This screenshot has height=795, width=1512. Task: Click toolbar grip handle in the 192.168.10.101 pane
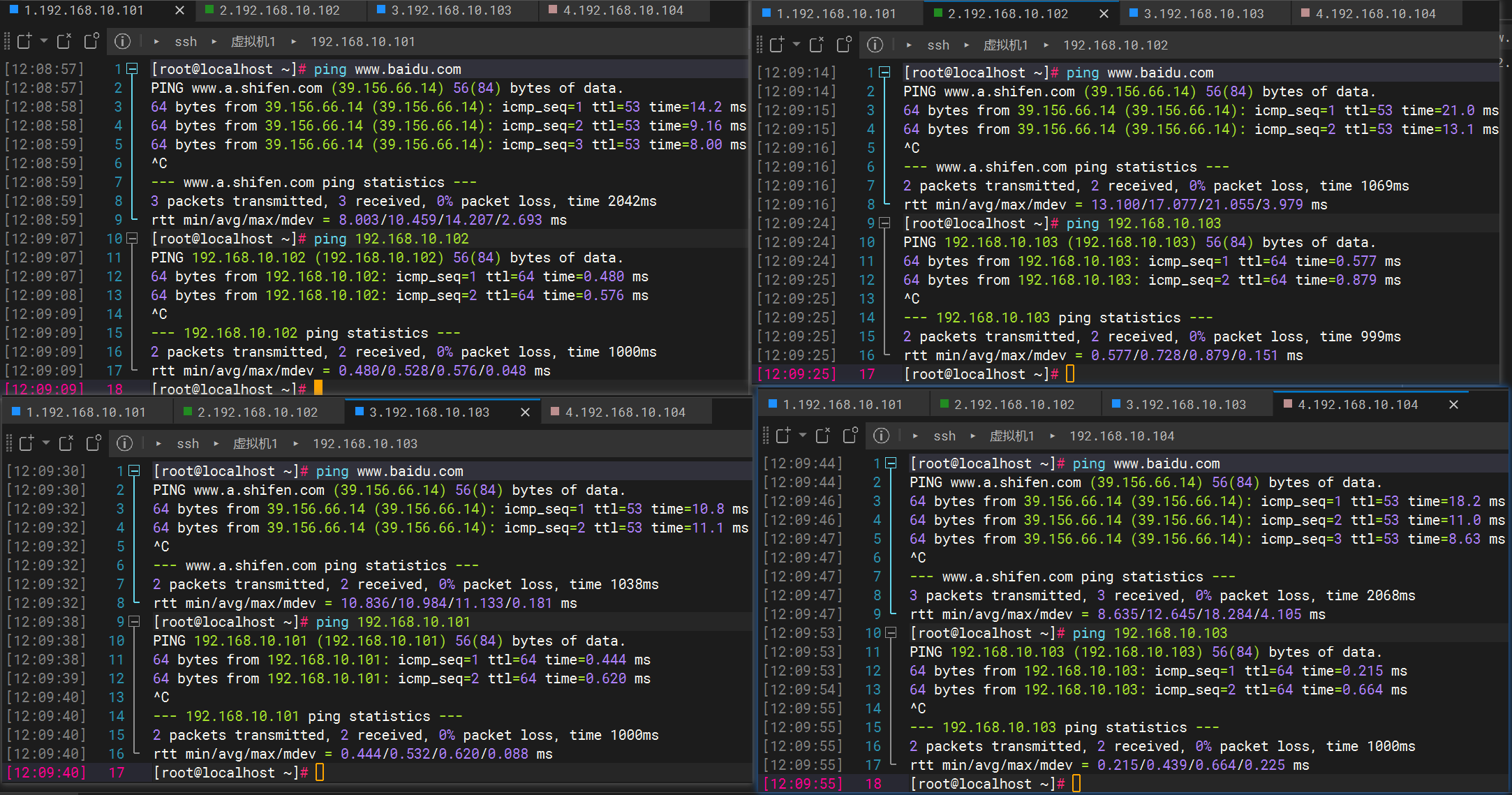(7, 42)
